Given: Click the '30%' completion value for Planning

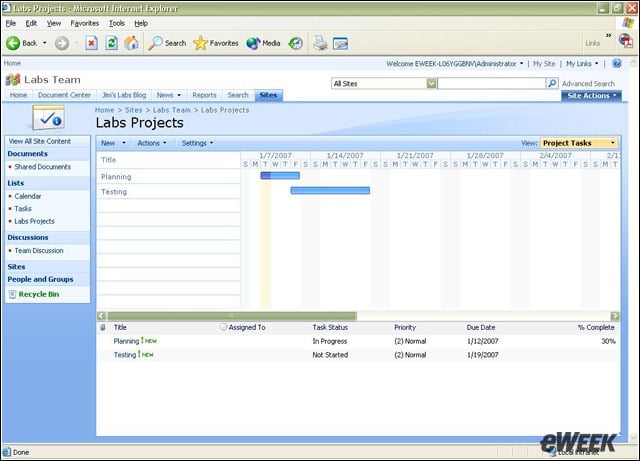Looking at the screenshot, I should click(x=608, y=341).
